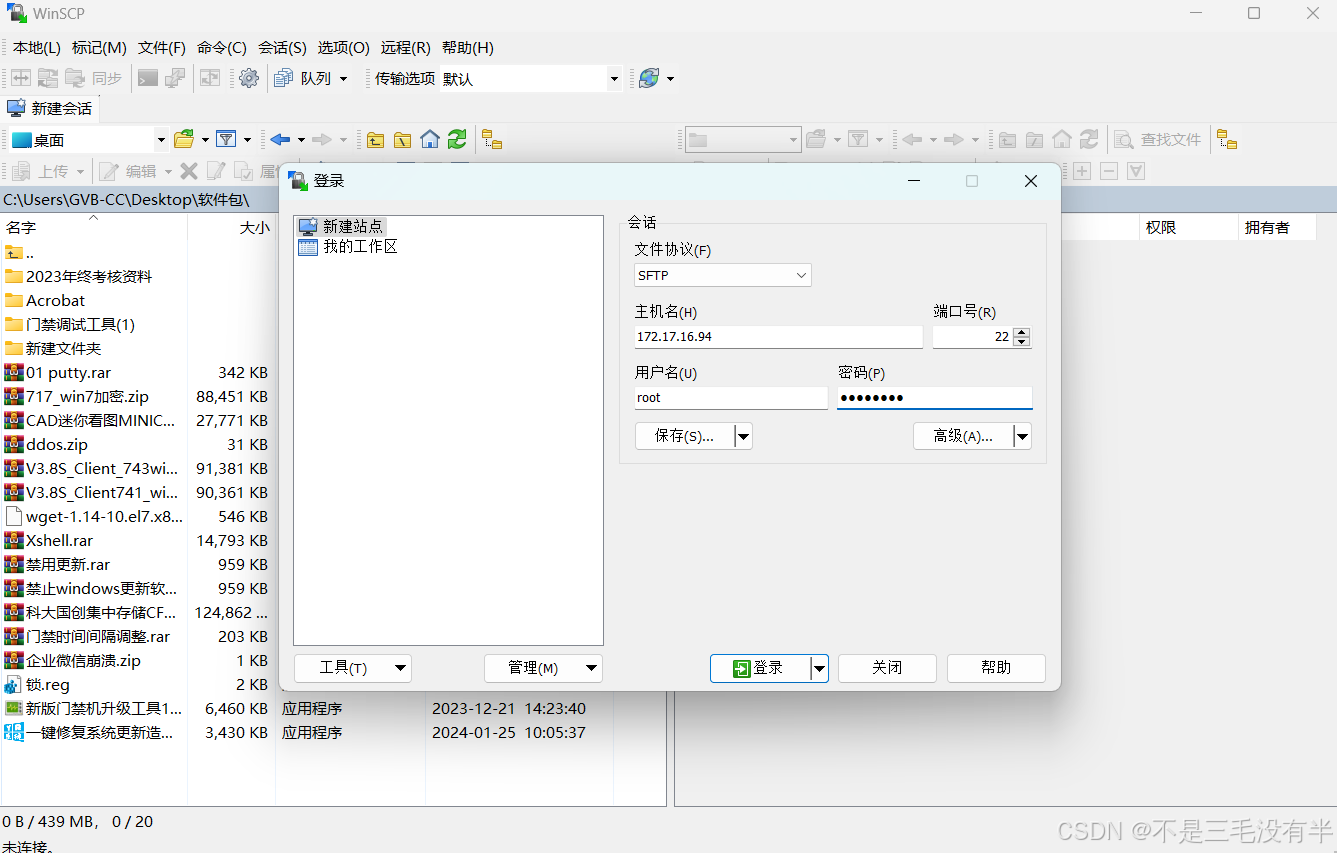This screenshot has height=853, width=1337.
Task: Click the local panel filter icon
Action: (227, 139)
